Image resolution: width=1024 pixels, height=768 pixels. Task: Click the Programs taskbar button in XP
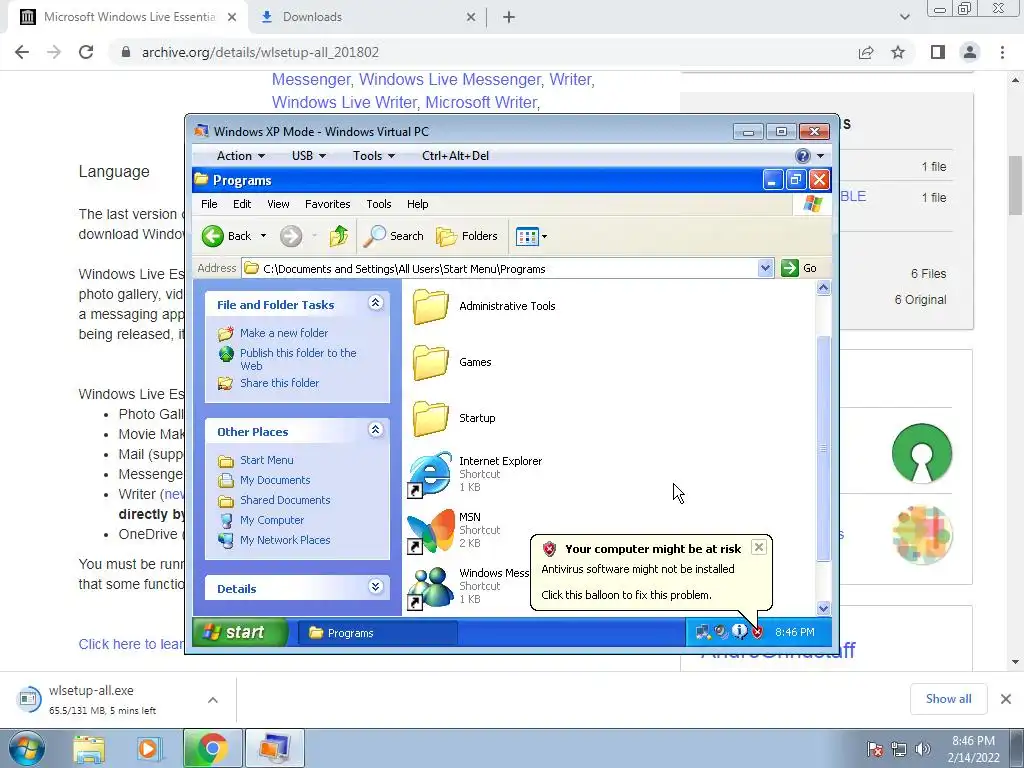[377, 633]
